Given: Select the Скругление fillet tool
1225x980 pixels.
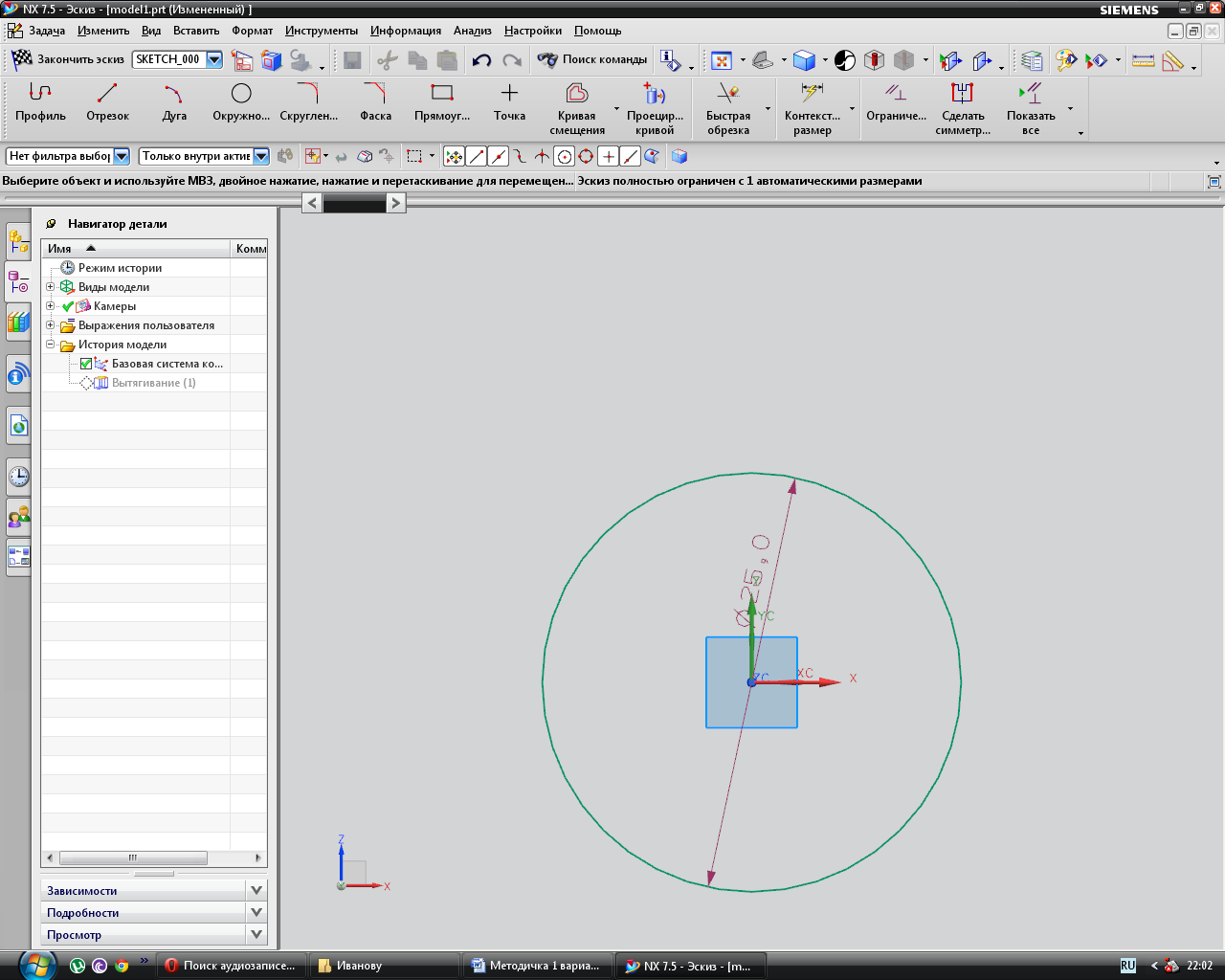Looking at the screenshot, I should pos(308,102).
